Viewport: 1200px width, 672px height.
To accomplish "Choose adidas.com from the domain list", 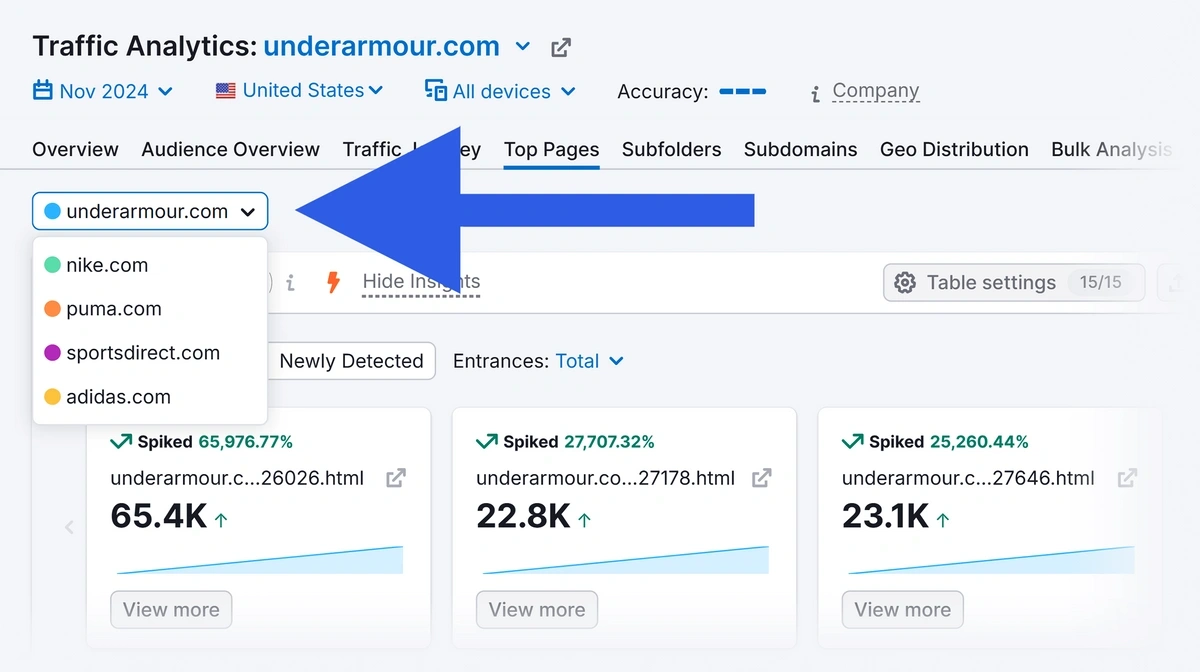I will pyautogui.click(x=150, y=397).
